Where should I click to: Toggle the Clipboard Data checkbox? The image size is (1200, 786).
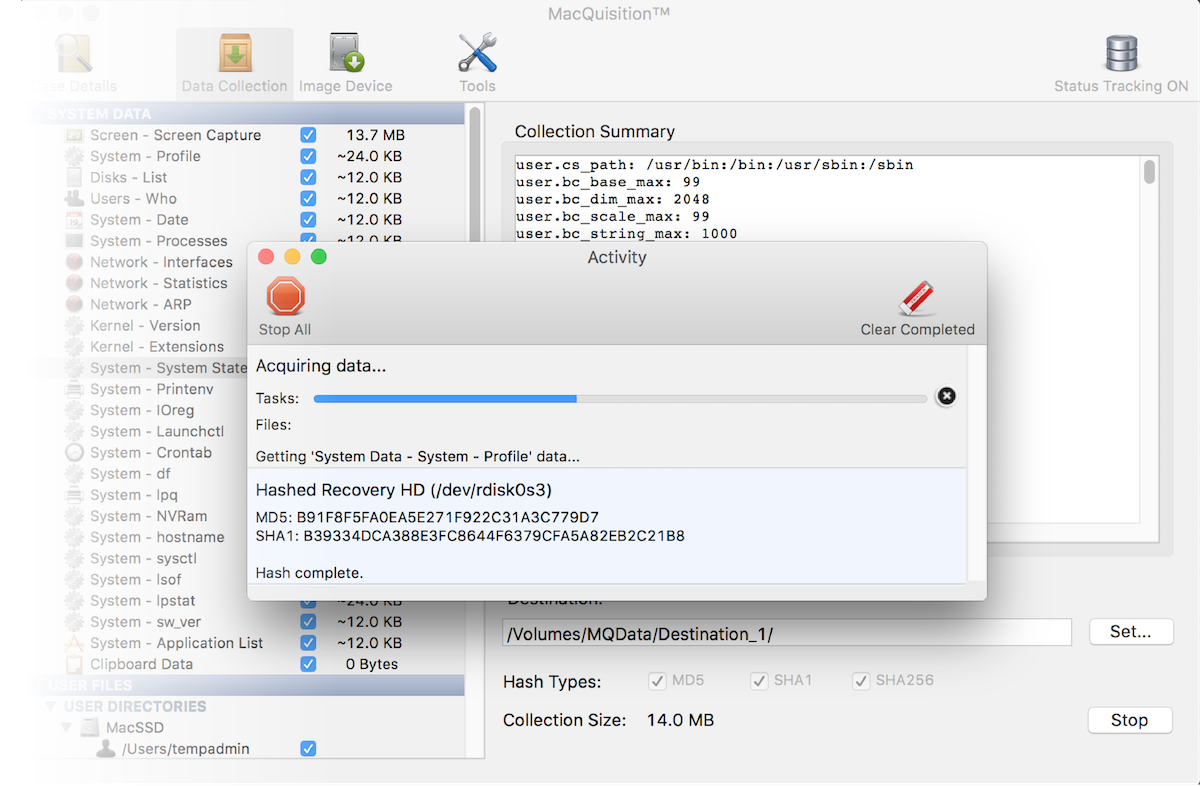(307, 663)
